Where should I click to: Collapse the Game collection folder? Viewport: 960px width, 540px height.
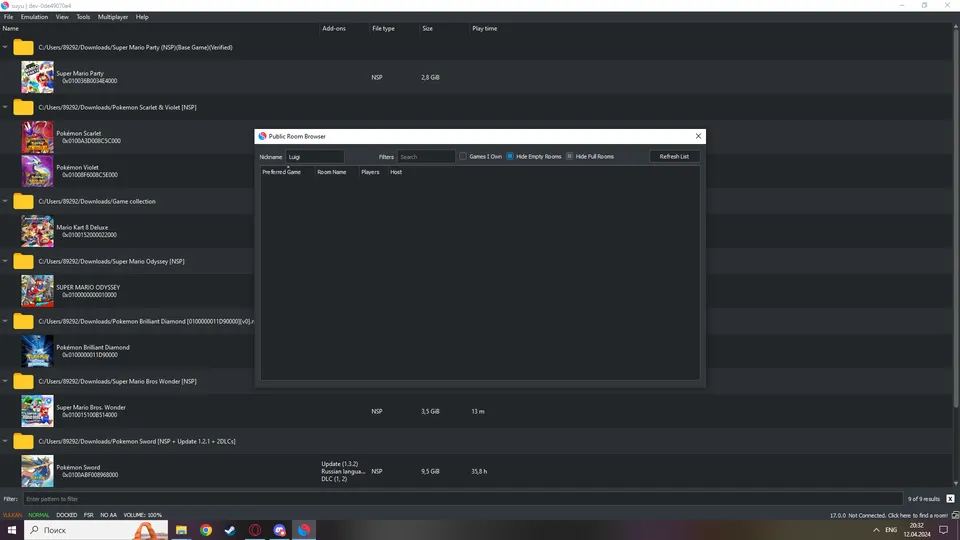pos(6,201)
